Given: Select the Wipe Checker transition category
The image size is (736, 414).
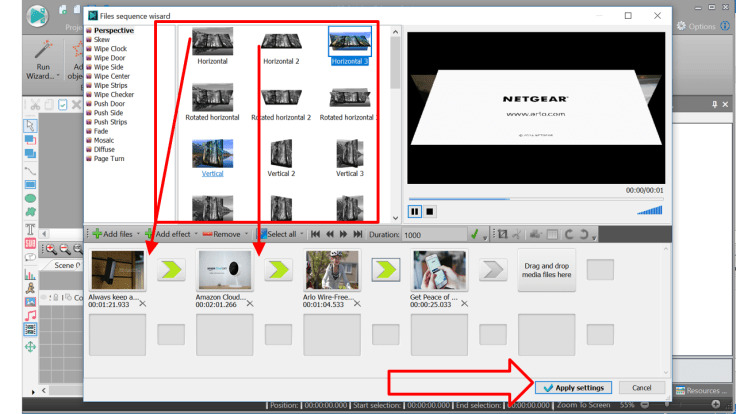Looking at the screenshot, I should tap(114, 94).
